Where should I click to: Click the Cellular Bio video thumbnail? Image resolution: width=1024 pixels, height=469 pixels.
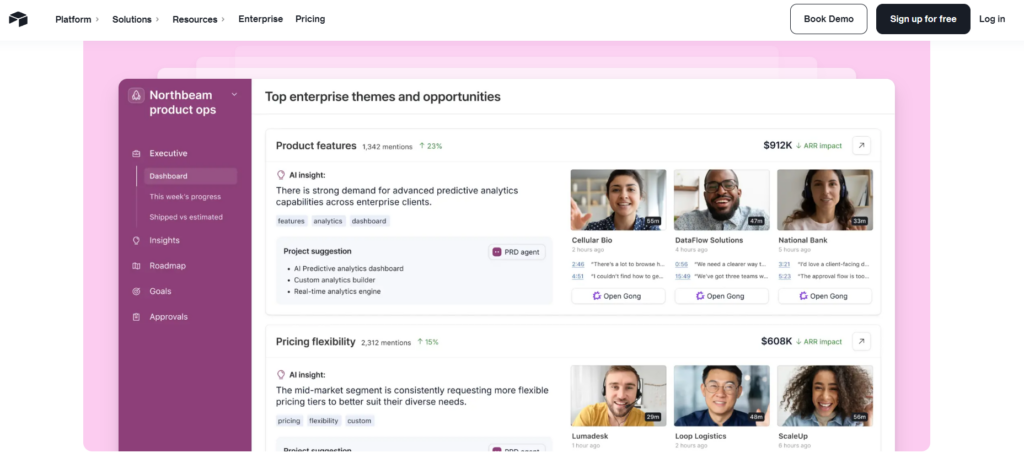point(618,200)
